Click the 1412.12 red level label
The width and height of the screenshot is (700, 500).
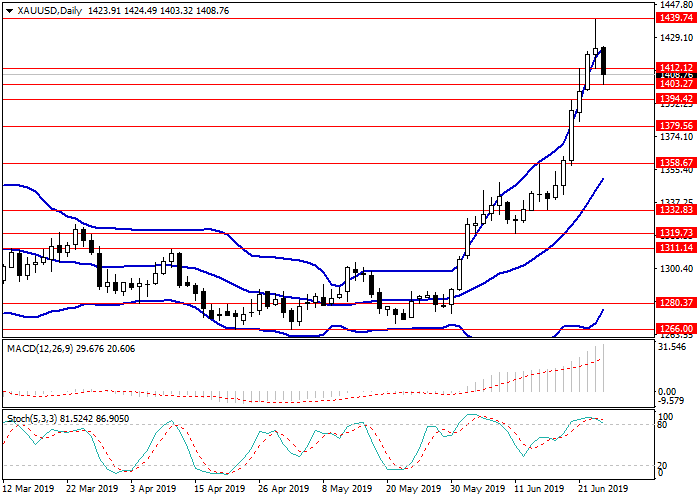676,68
